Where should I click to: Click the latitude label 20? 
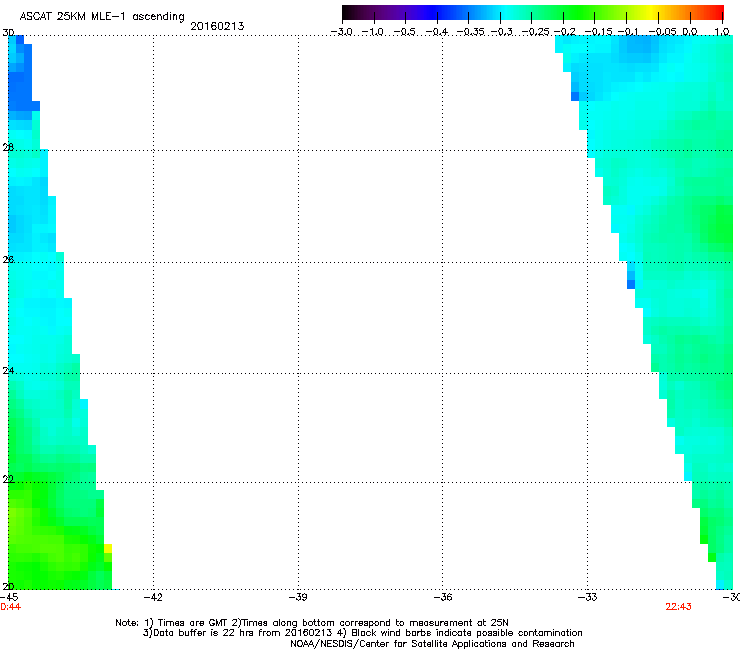[8, 586]
